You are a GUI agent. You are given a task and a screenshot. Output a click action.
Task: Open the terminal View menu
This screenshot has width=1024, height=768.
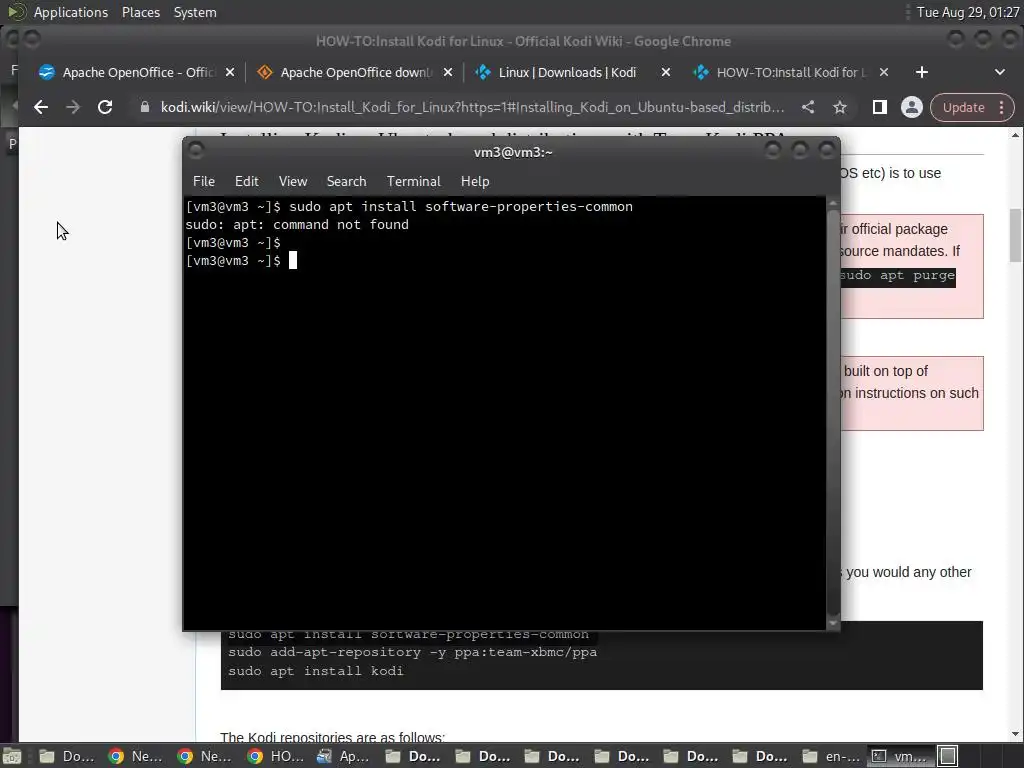[x=293, y=182]
